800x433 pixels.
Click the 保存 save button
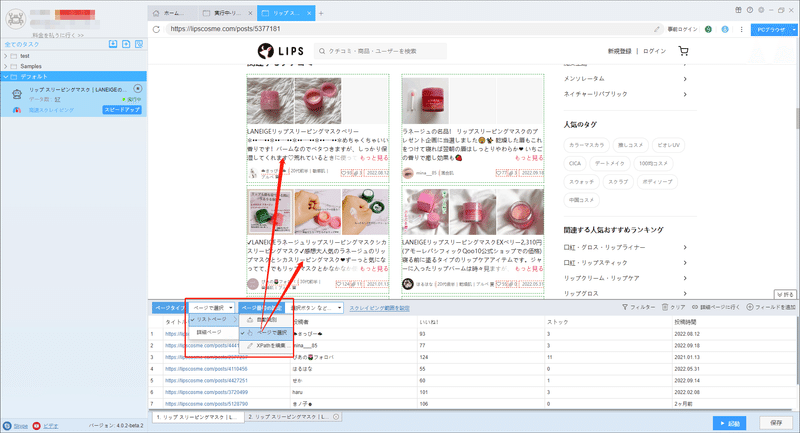tap(776, 423)
